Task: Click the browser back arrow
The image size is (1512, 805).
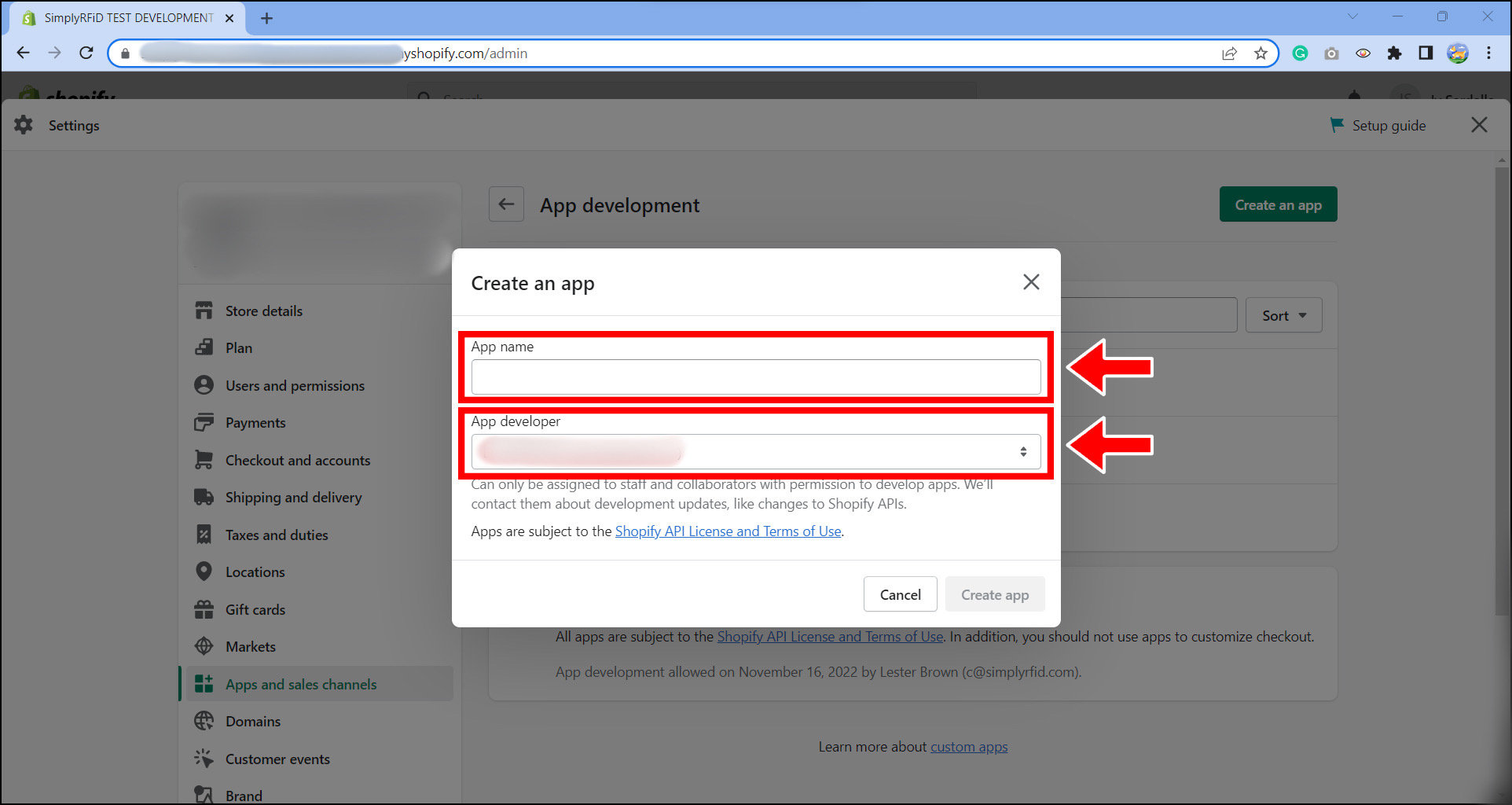Action: pyautogui.click(x=23, y=53)
